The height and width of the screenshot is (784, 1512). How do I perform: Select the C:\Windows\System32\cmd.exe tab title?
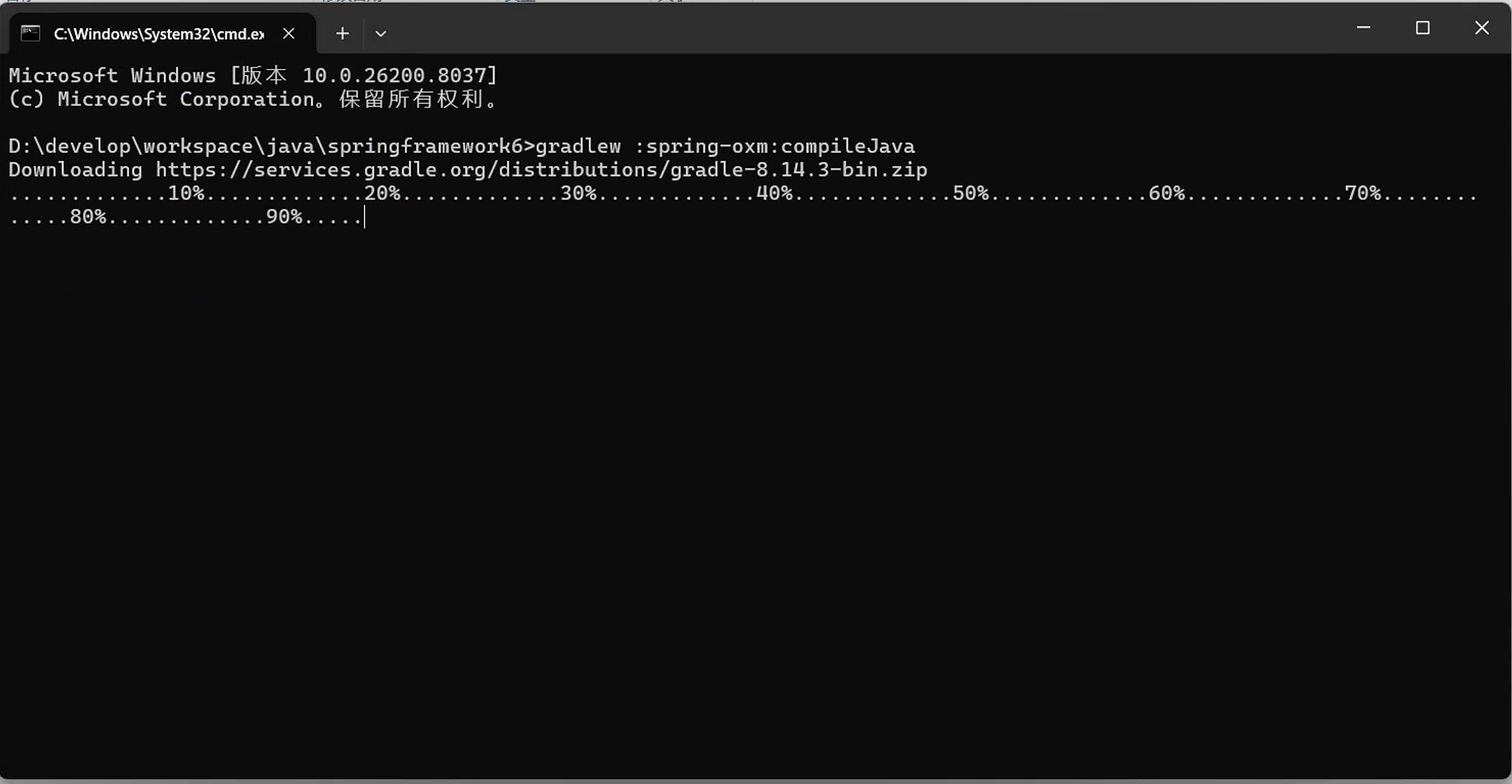[x=159, y=34]
